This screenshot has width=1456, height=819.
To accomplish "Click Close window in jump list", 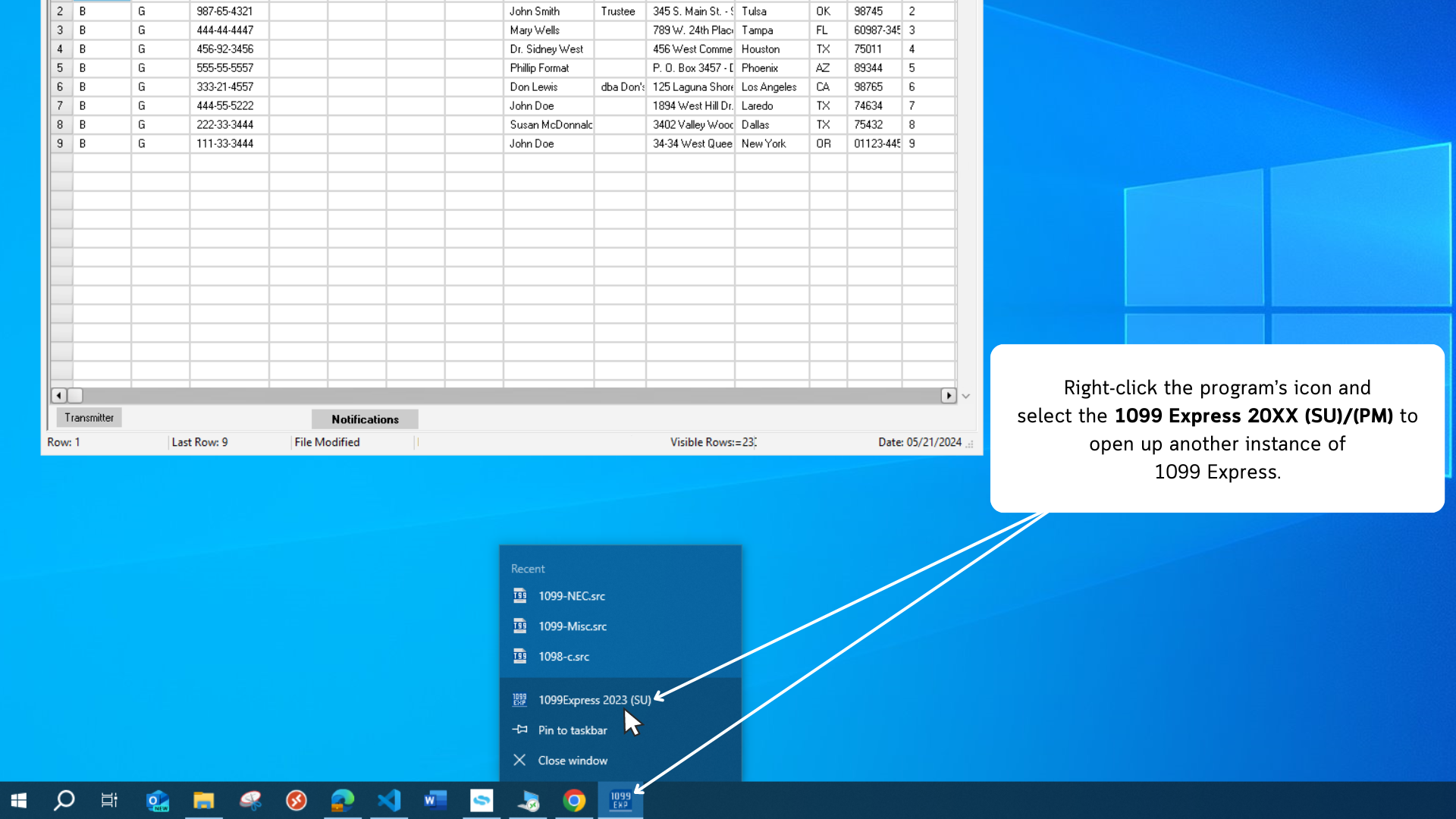I will pos(573,761).
